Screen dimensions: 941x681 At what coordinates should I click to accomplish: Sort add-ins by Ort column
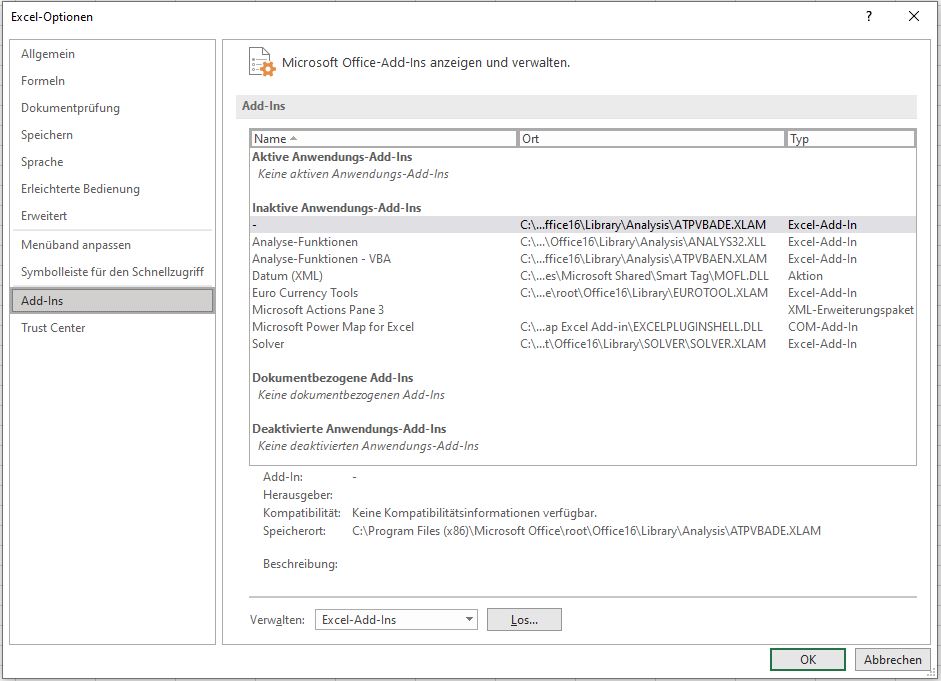[x=651, y=139]
